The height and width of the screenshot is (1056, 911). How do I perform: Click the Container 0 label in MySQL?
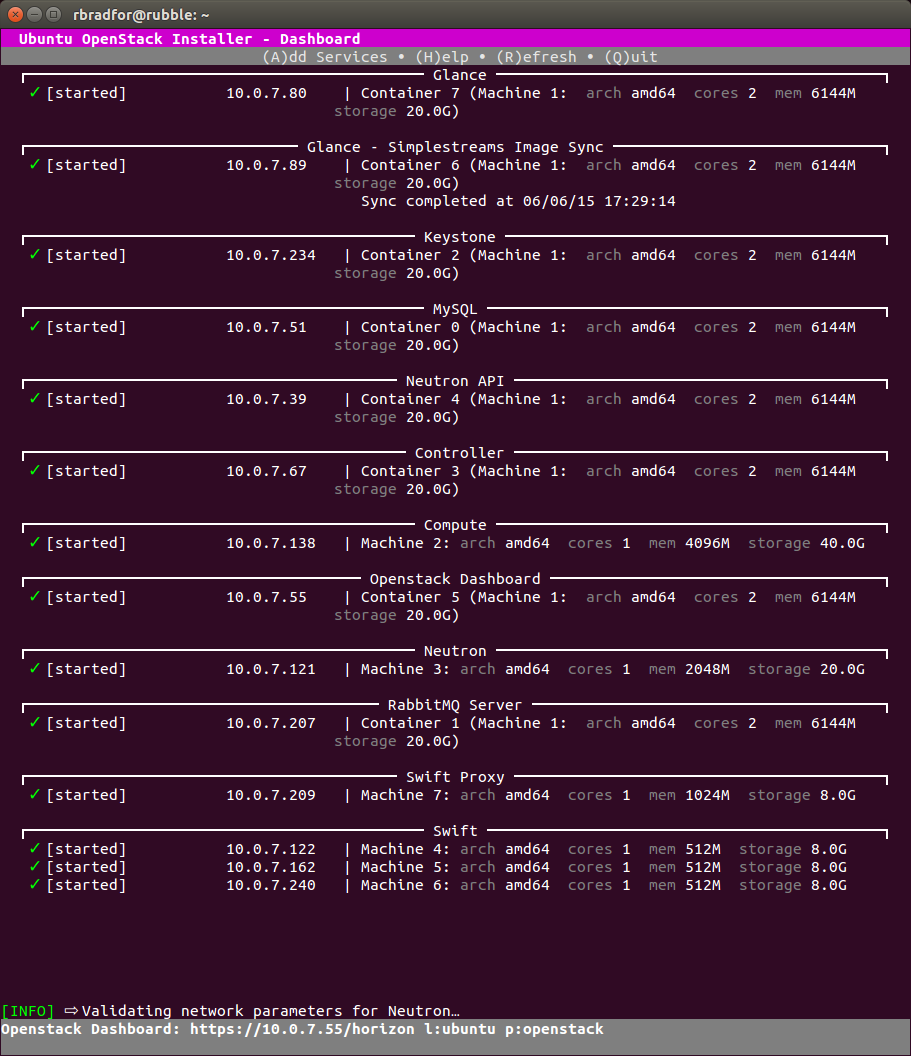click(x=410, y=327)
